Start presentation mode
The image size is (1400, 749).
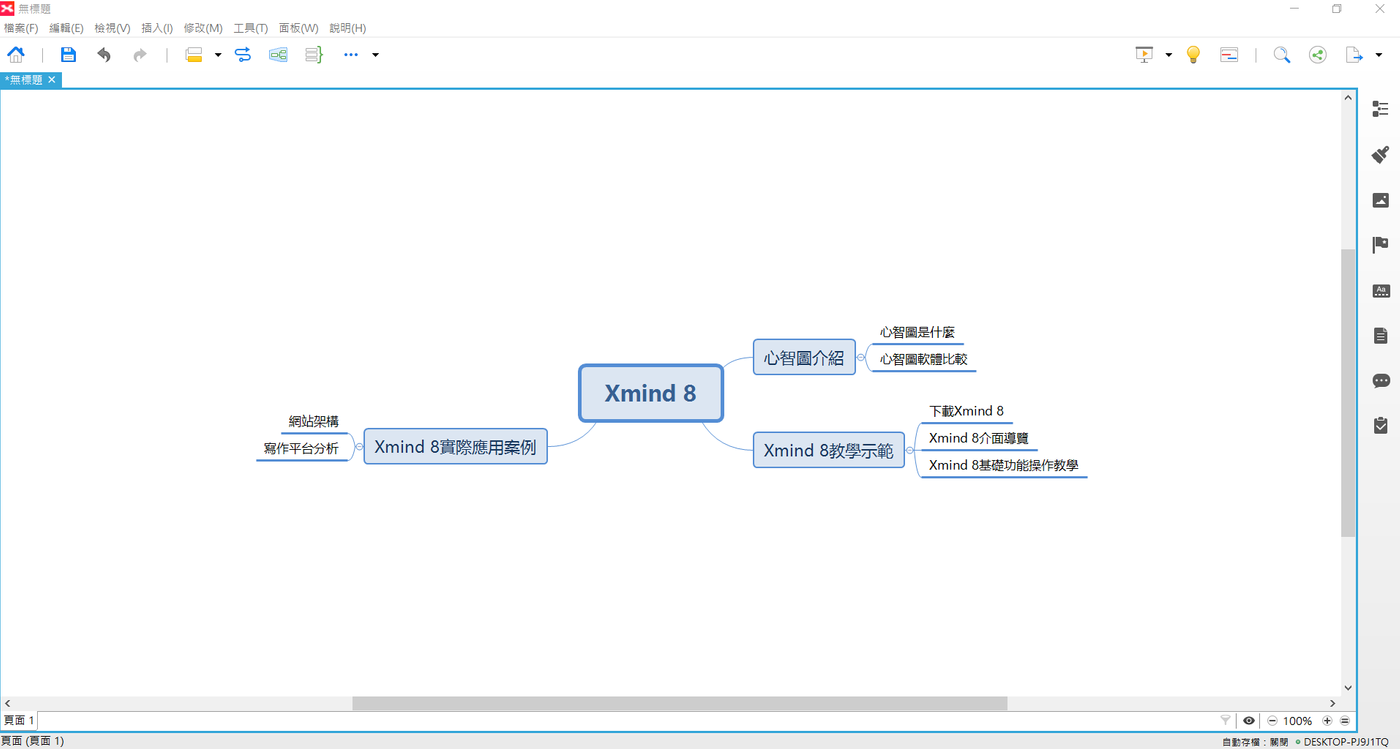click(x=1145, y=55)
